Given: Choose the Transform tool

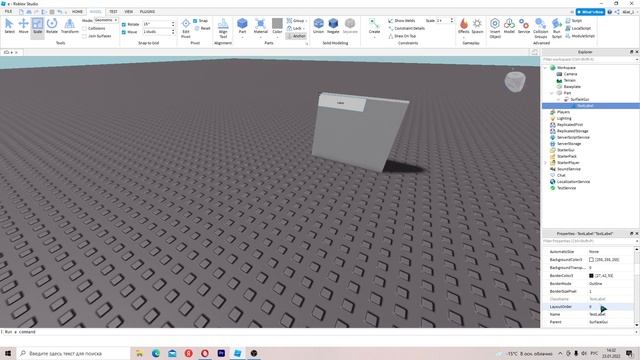Looking at the screenshot, I should [x=70, y=26].
